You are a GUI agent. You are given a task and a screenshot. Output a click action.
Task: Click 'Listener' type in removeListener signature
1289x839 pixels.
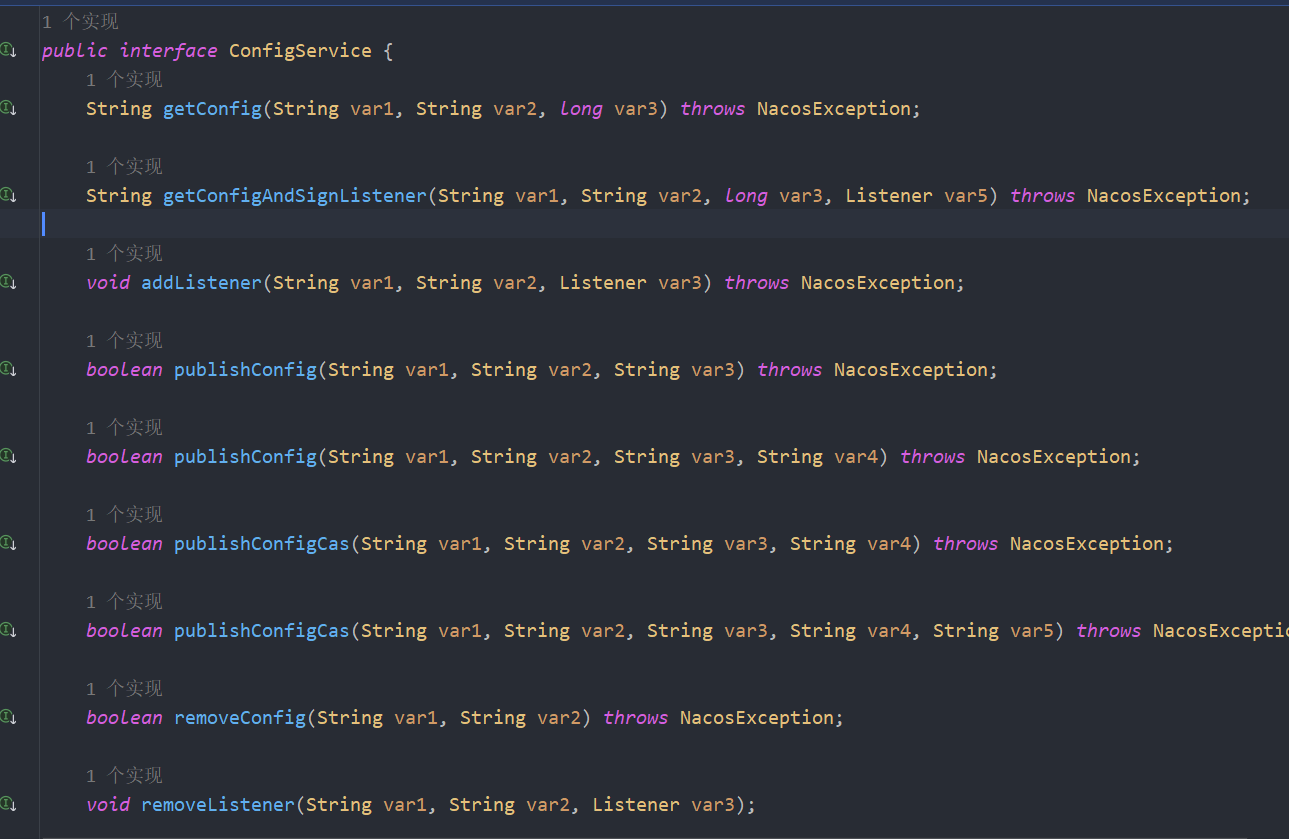pyautogui.click(x=636, y=805)
